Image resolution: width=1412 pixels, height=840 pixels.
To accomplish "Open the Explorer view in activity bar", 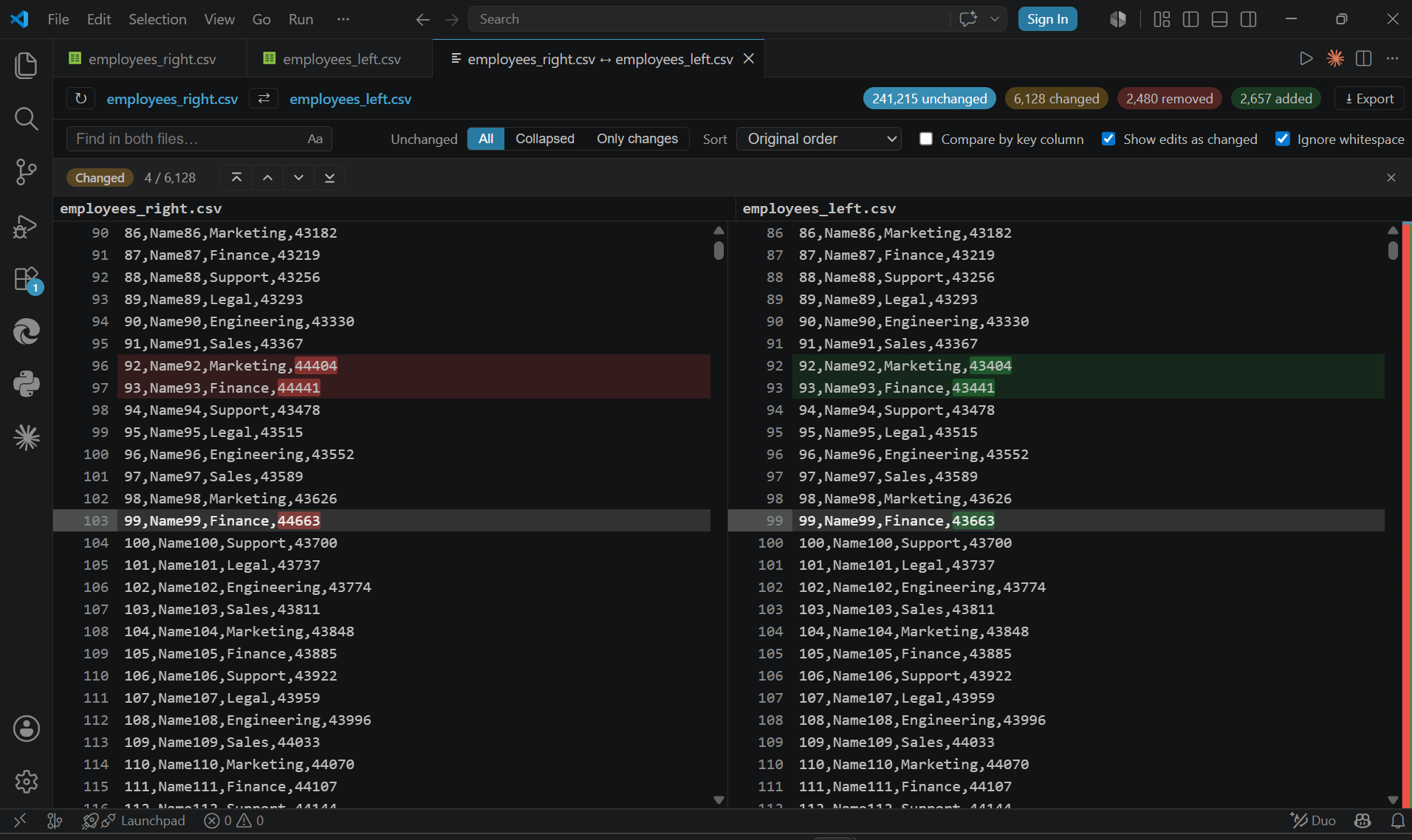I will click(26, 65).
